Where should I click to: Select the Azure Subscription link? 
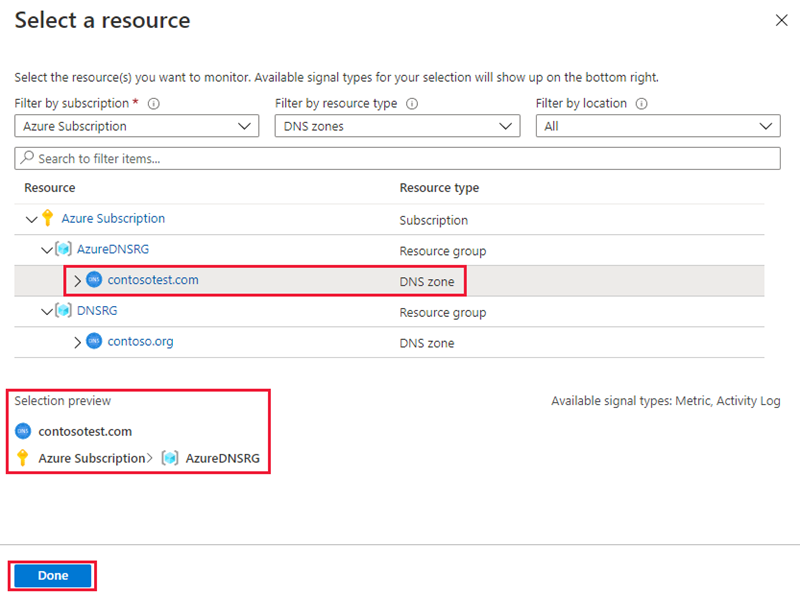[113, 218]
